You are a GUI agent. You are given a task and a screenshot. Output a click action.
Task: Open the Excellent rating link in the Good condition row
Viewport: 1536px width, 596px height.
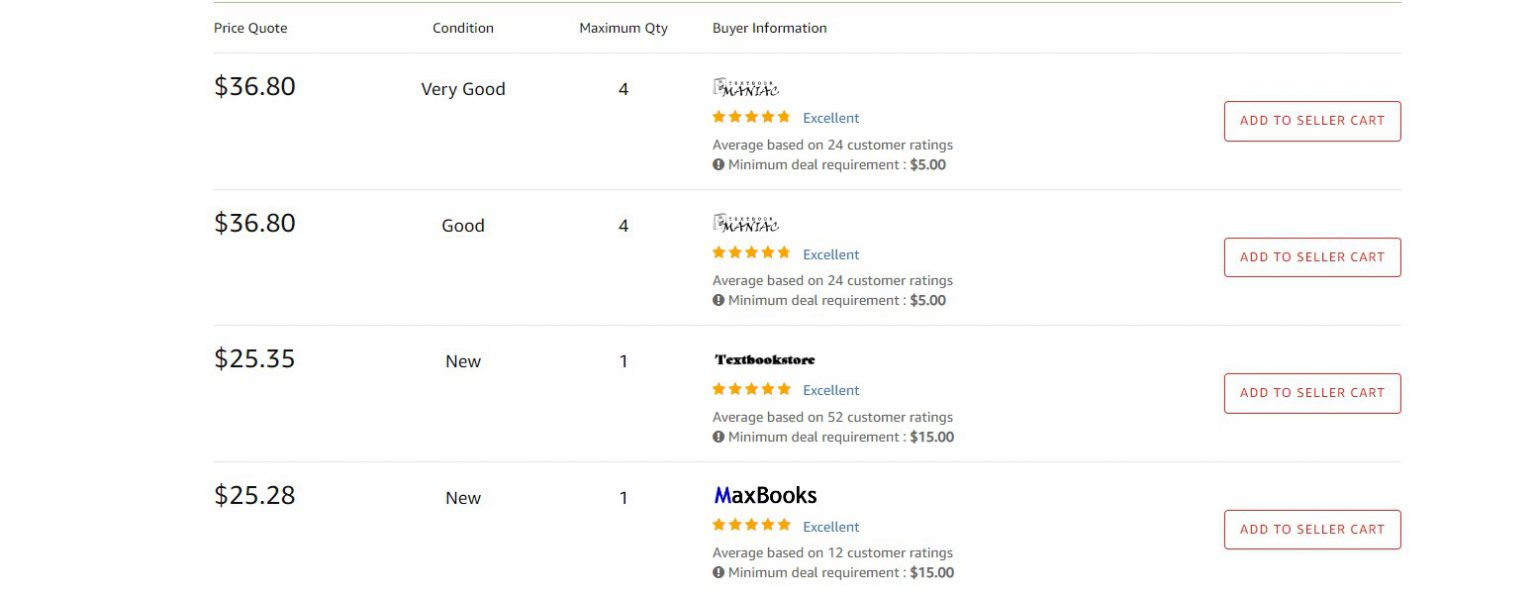pos(831,254)
